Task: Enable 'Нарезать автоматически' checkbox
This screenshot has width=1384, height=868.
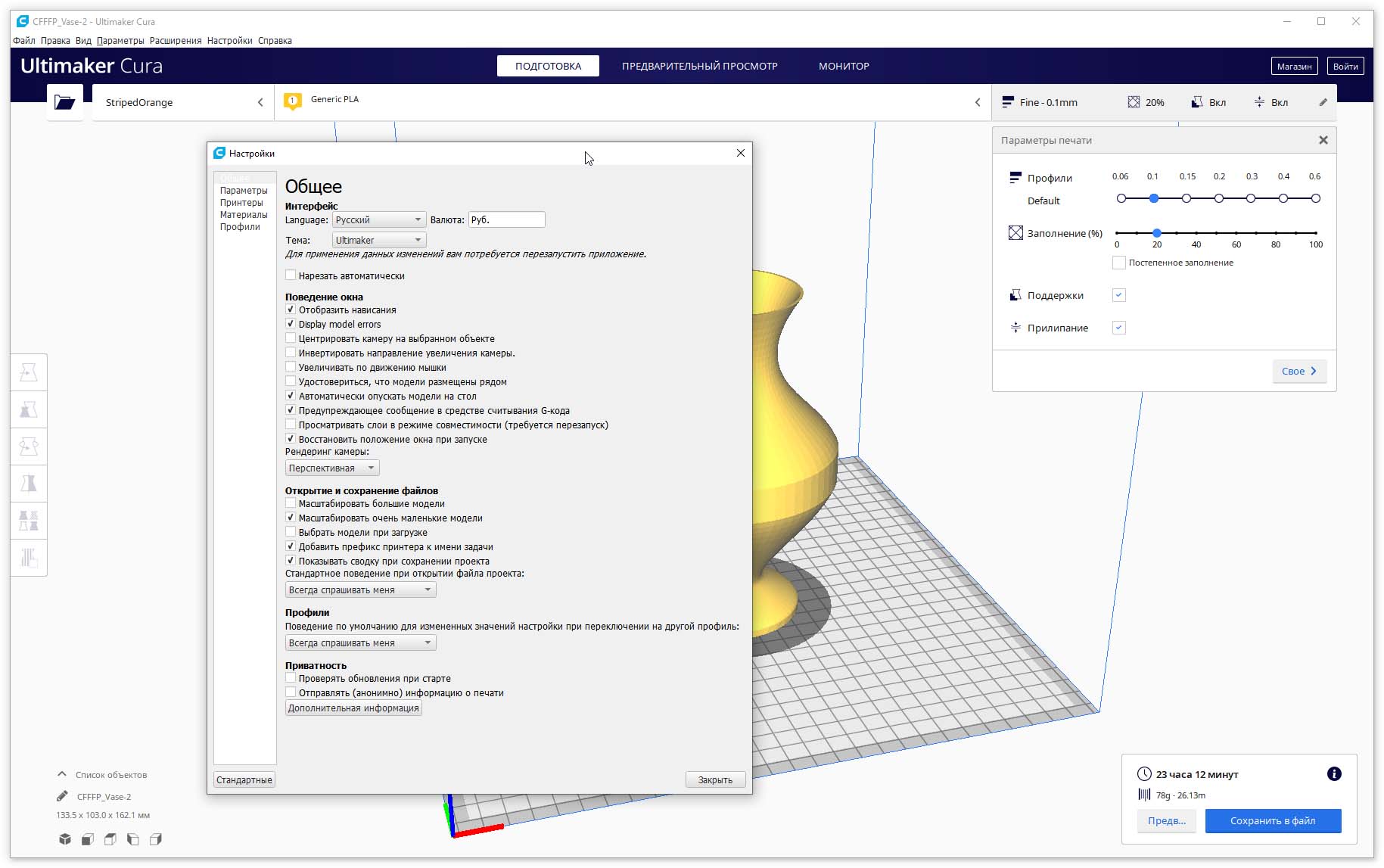Action: coord(291,275)
